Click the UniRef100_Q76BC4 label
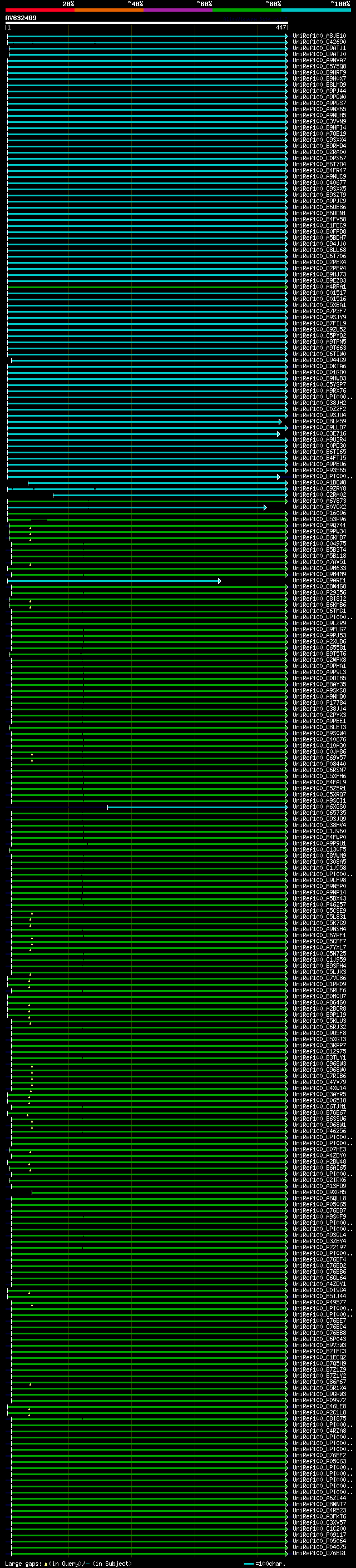 319,1327
